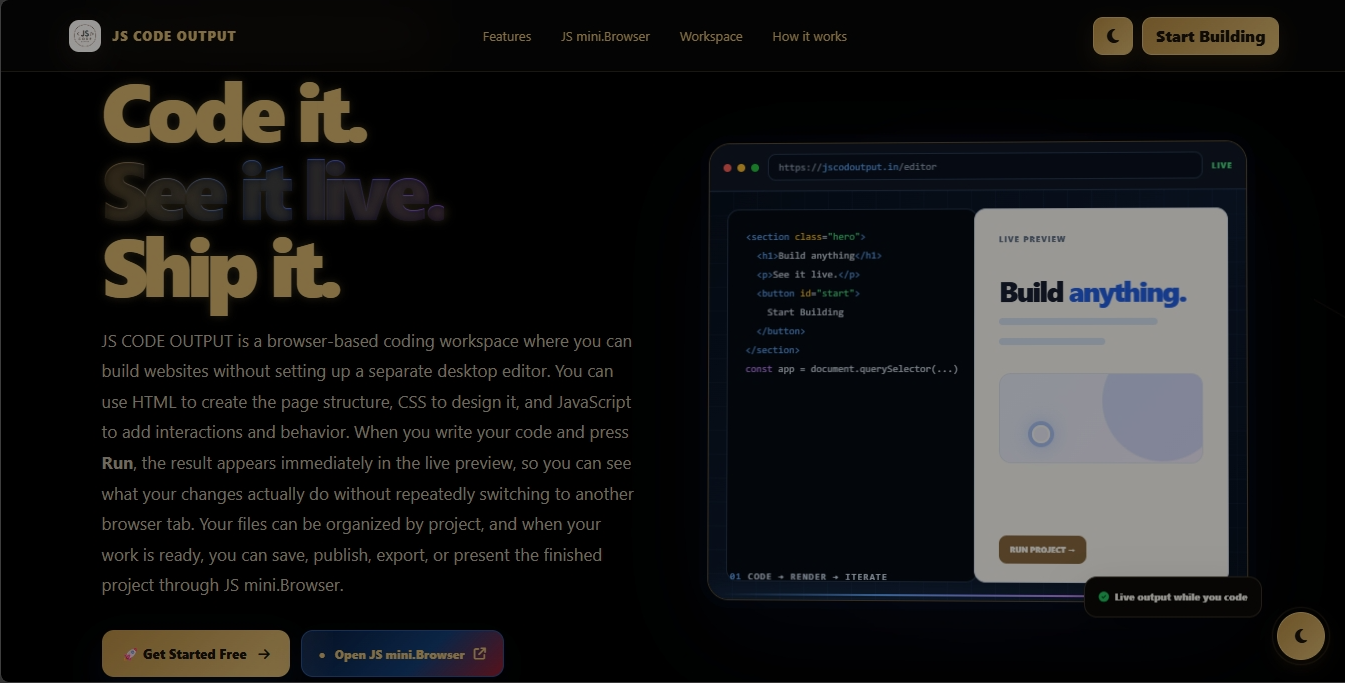Click the bold word Run in description
The image size is (1345, 683).
click(x=117, y=463)
